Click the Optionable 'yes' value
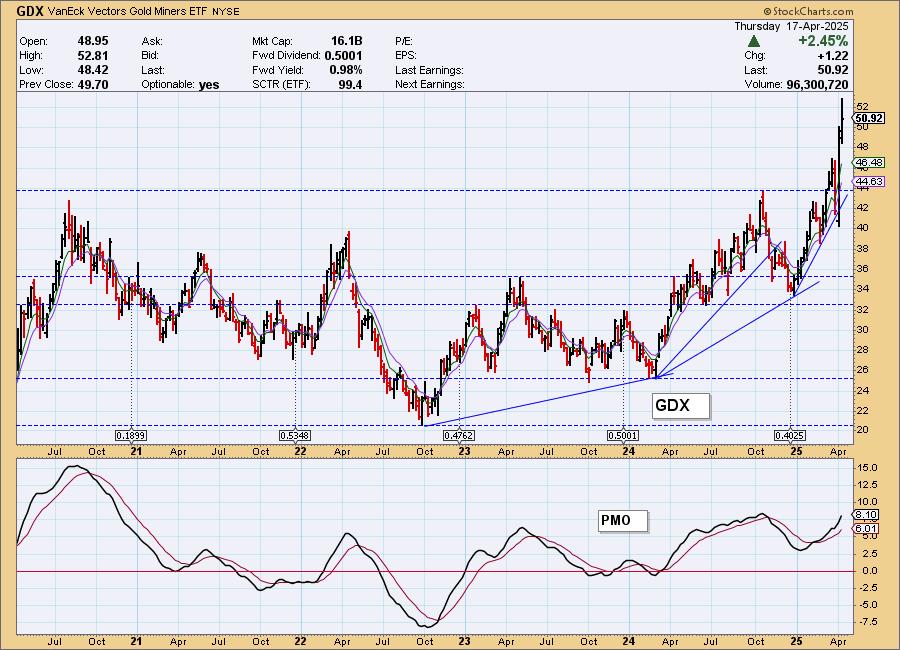The height and width of the screenshot is (650, 900). (209, 84)
